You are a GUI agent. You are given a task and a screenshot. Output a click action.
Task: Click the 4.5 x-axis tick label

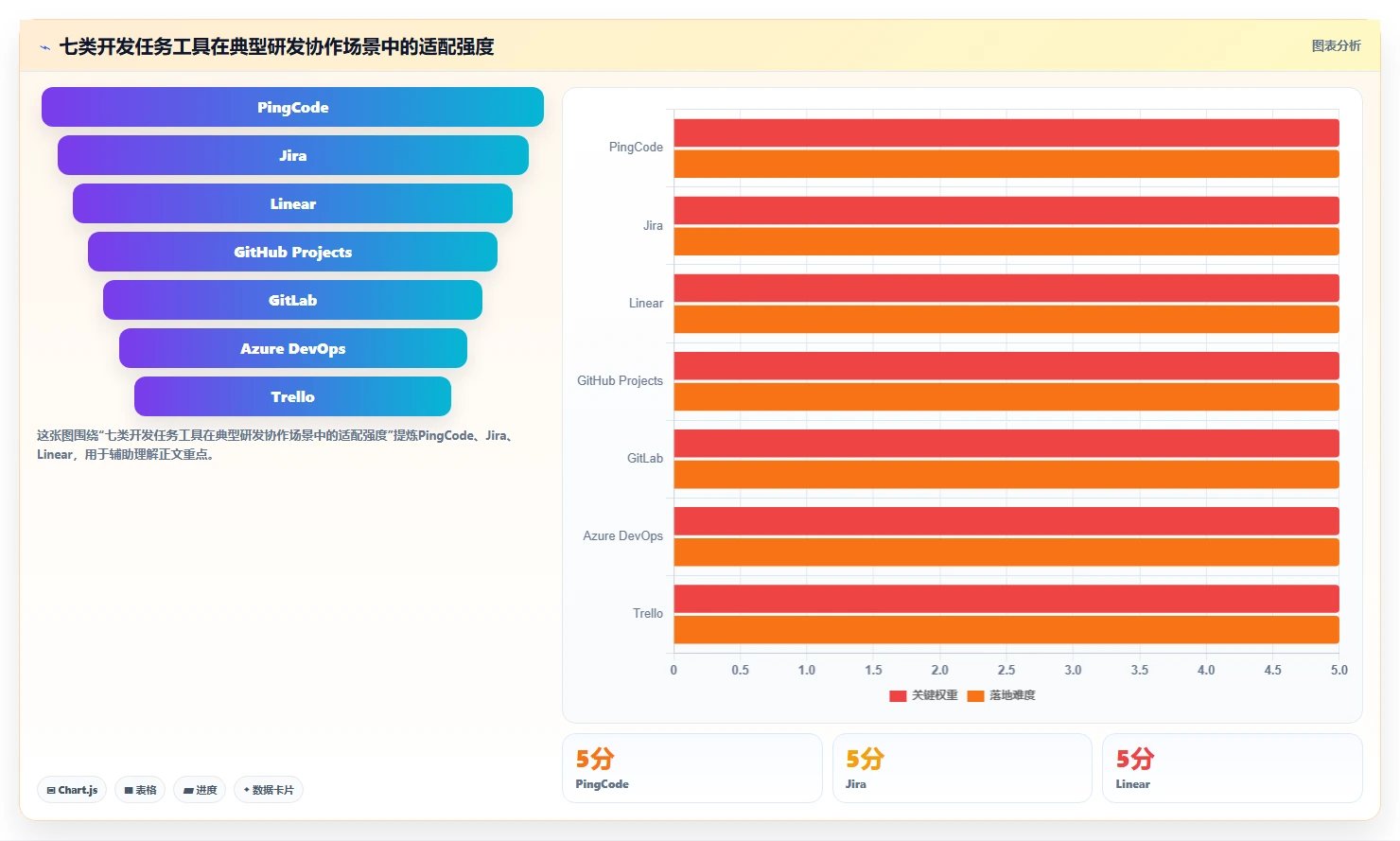[1273, 670]
